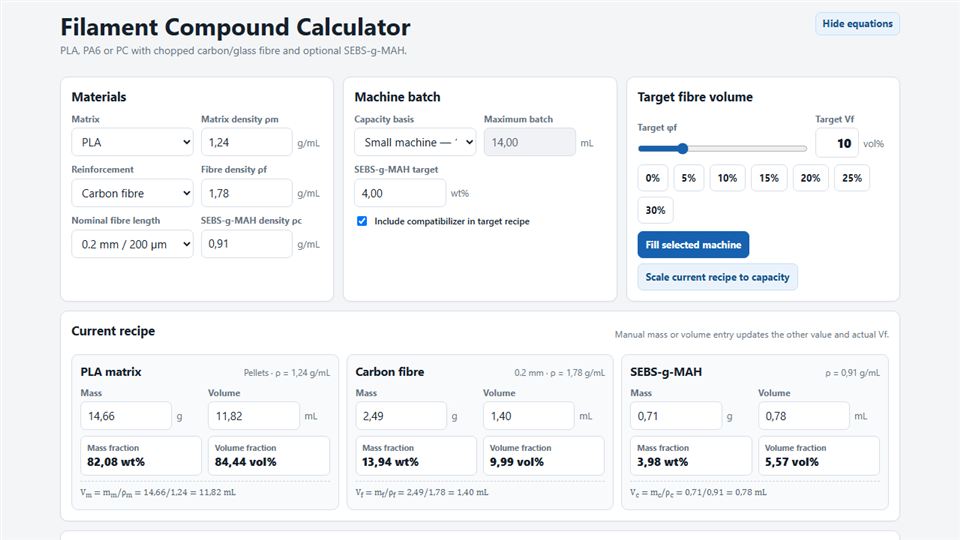Click the Hide equations button
This screenshot has width=960, height=540.
coord(857,24)
